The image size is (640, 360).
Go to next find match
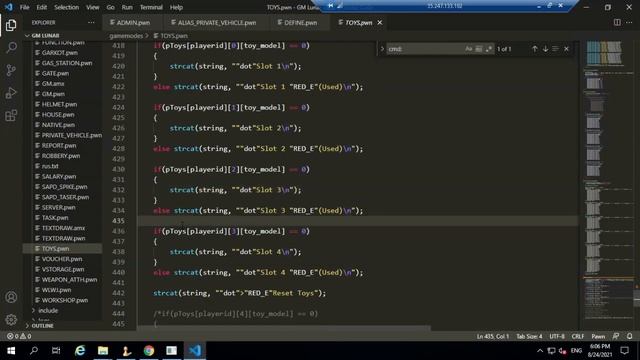click(545, 49)
